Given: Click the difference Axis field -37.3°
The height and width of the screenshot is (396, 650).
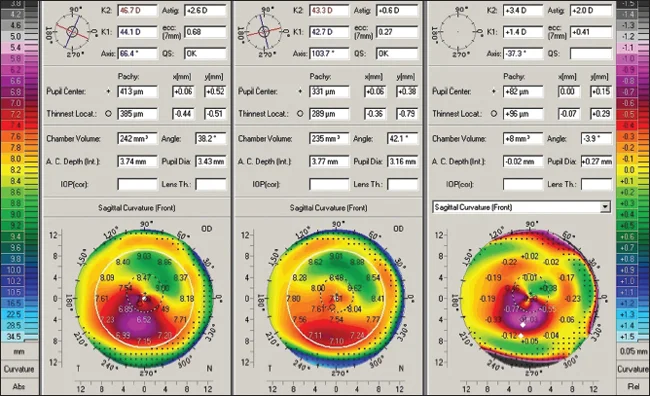Looking at the screenshot, I should pyautogui.click(x=523, y=53).
